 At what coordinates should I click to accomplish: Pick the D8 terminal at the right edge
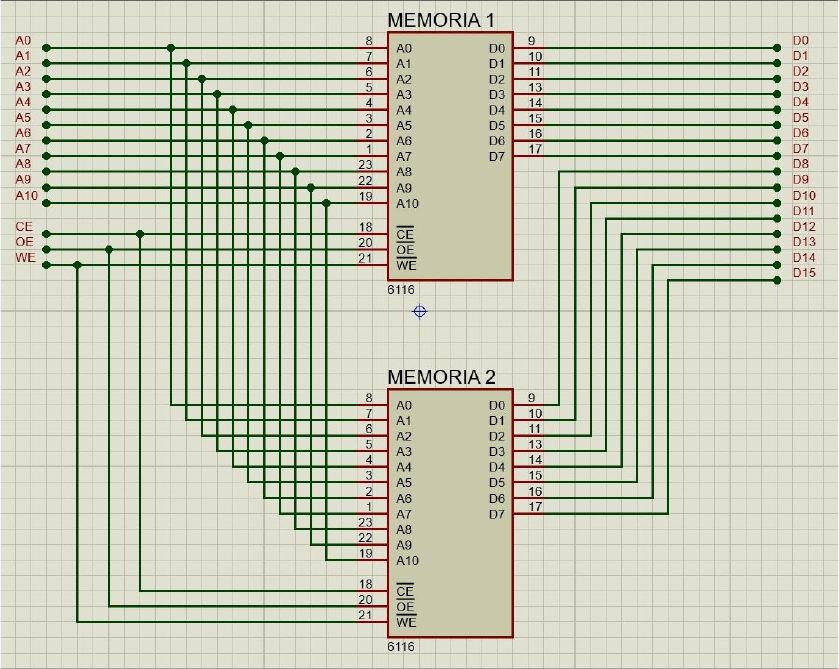(x=800, y=164)
